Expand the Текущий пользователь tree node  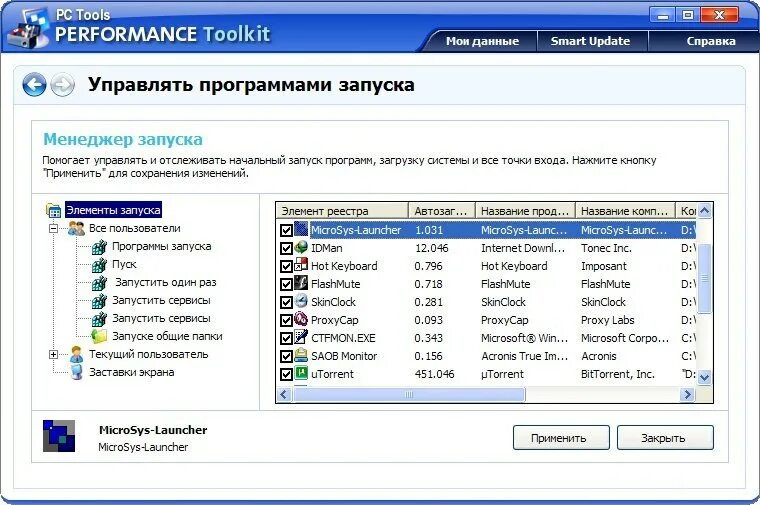(53, 354)
